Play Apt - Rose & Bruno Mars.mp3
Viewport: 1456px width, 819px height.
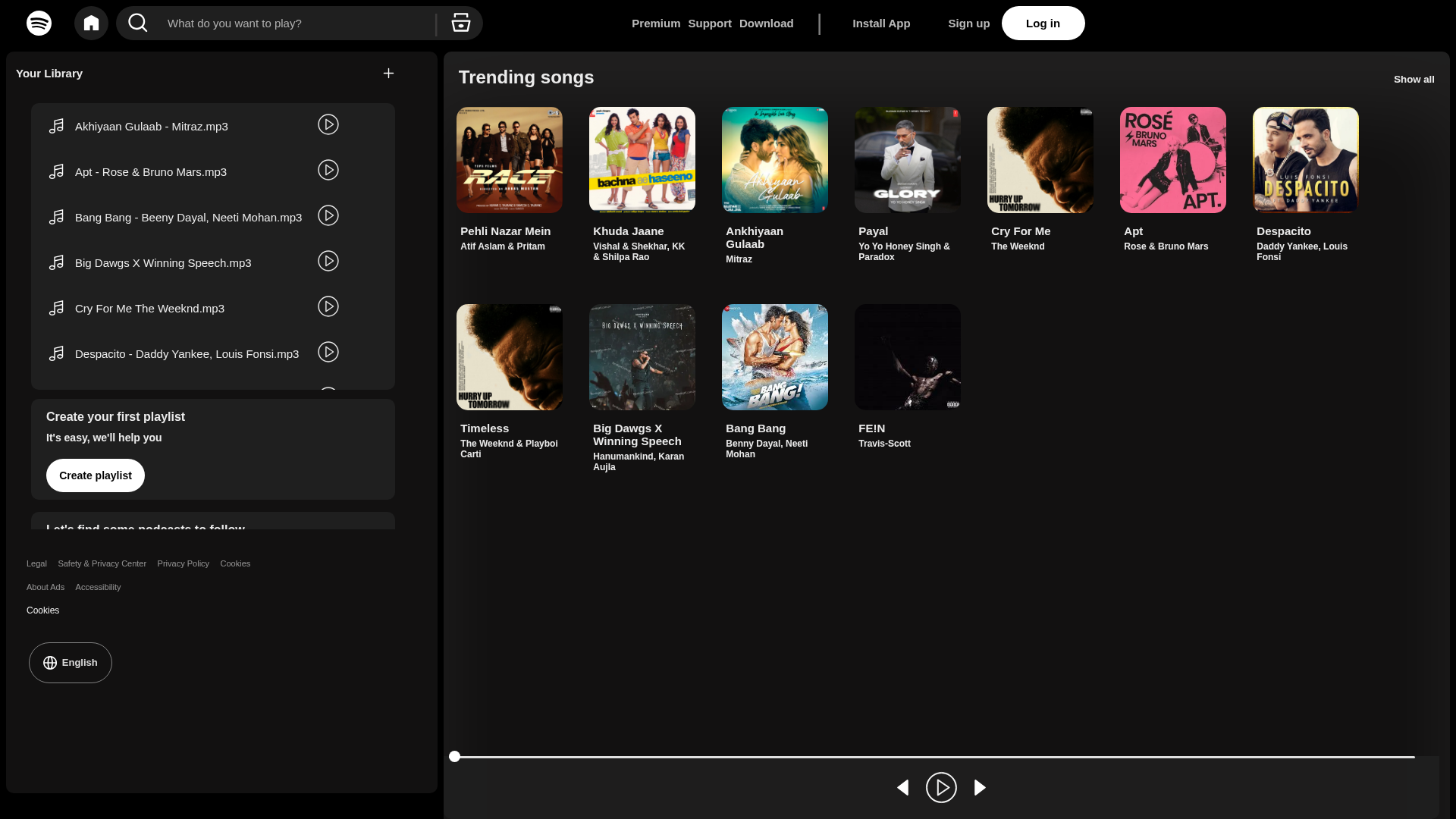tap(328, 170)
